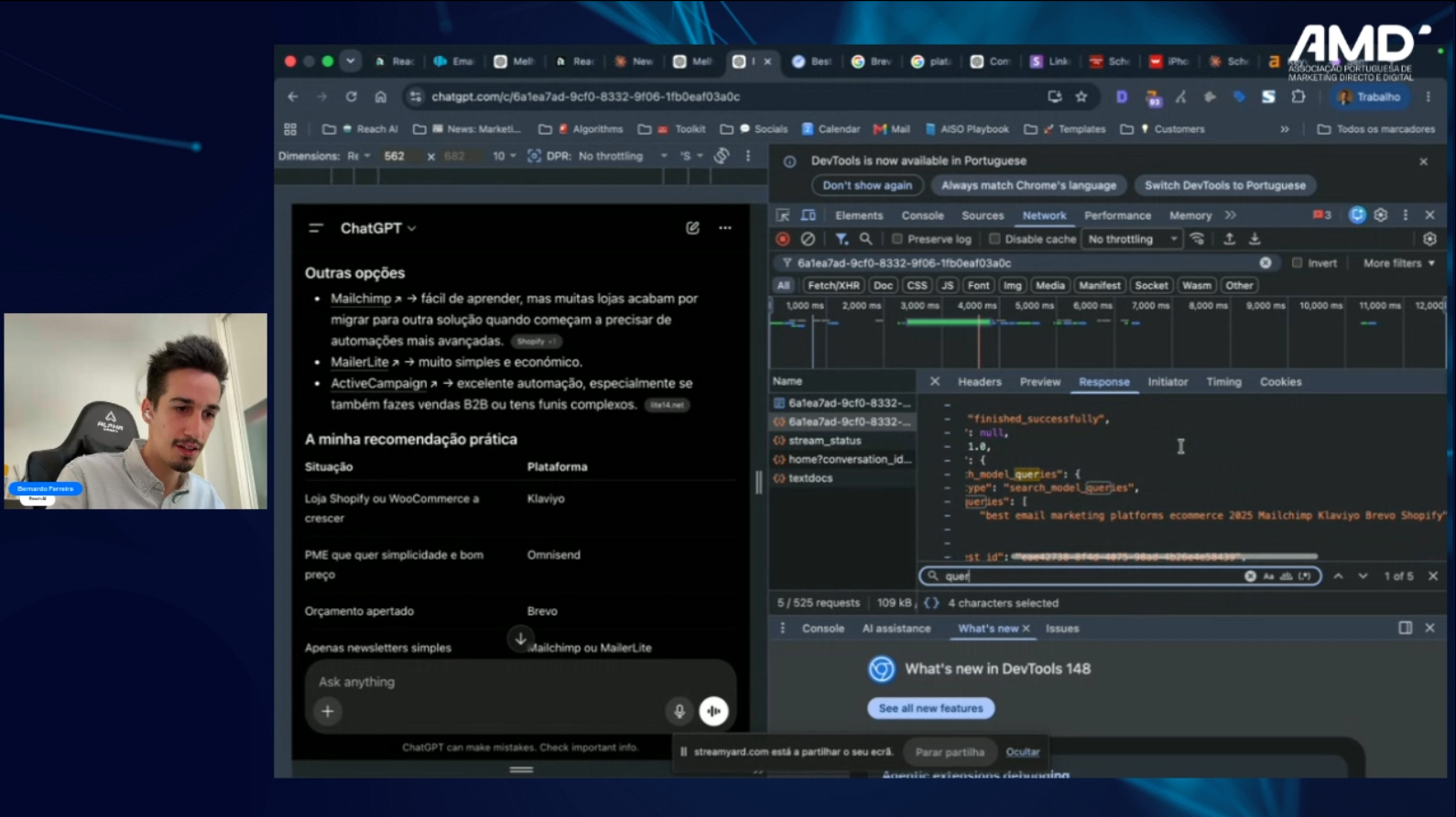Open the bookmarks bar apps grid icon
The width and height of the screenshot is (1456, 817).
[290, 129]
